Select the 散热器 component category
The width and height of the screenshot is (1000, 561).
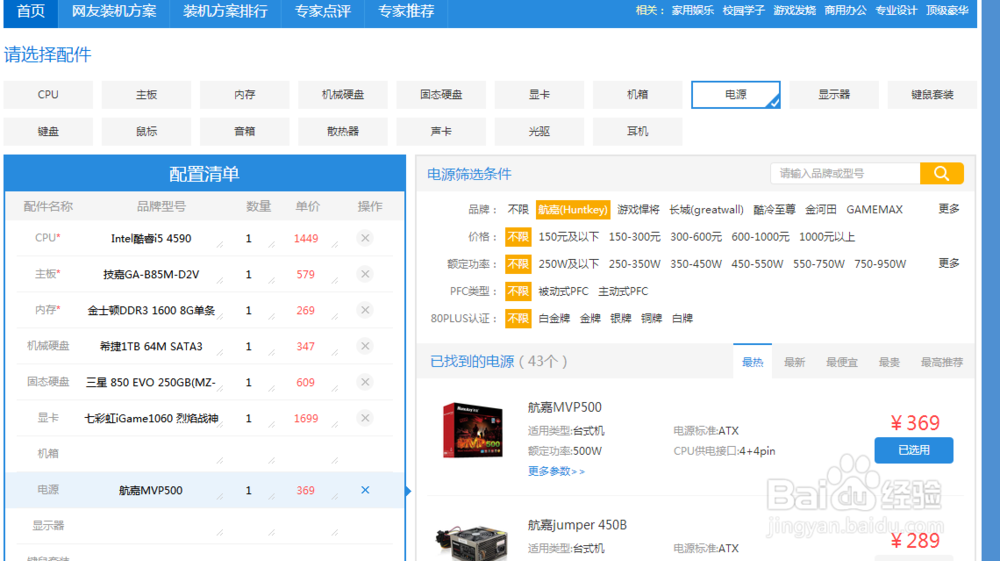tap(342, 131)
